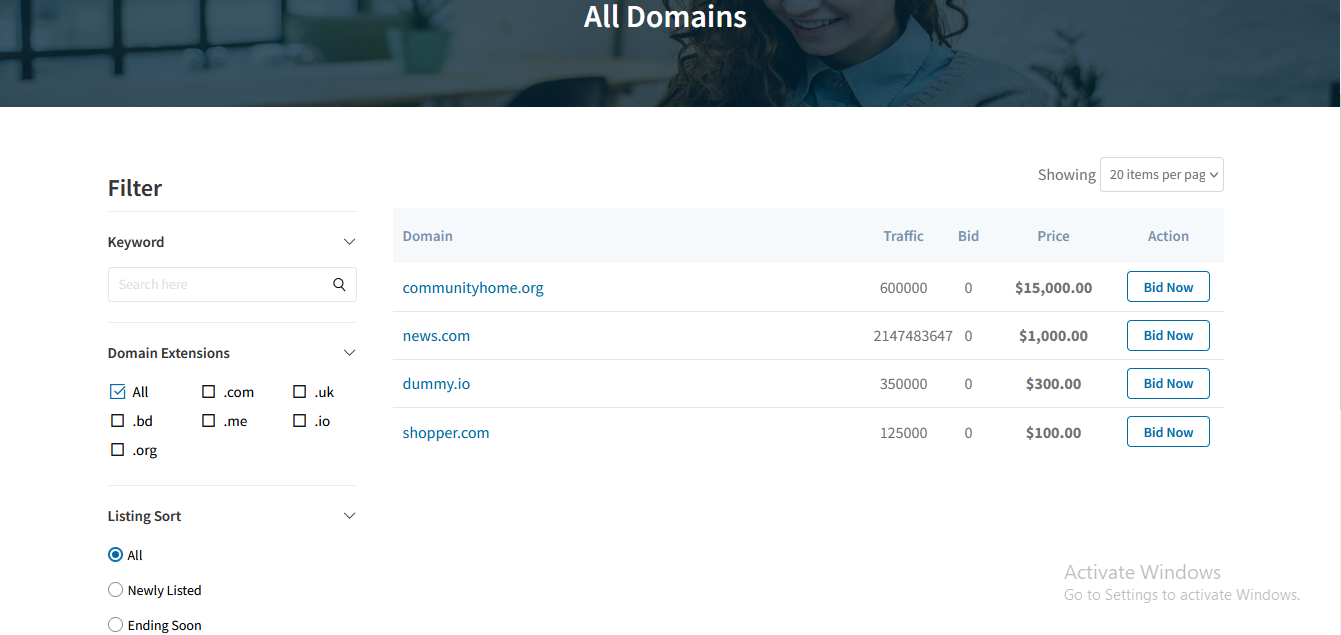The width and height of the screenshot is (1341, 635).
Task: Click the $1,000.00 price value
Action: coord(1053,336)
